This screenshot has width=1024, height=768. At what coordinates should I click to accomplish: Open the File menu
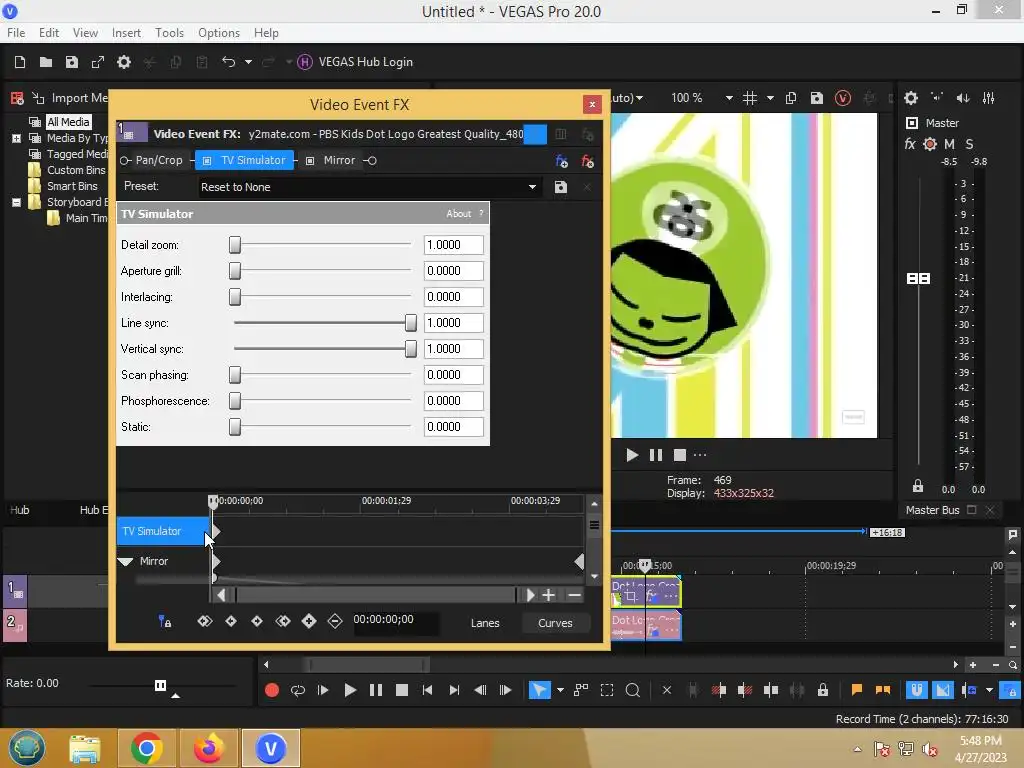click(x=16, y=33)
